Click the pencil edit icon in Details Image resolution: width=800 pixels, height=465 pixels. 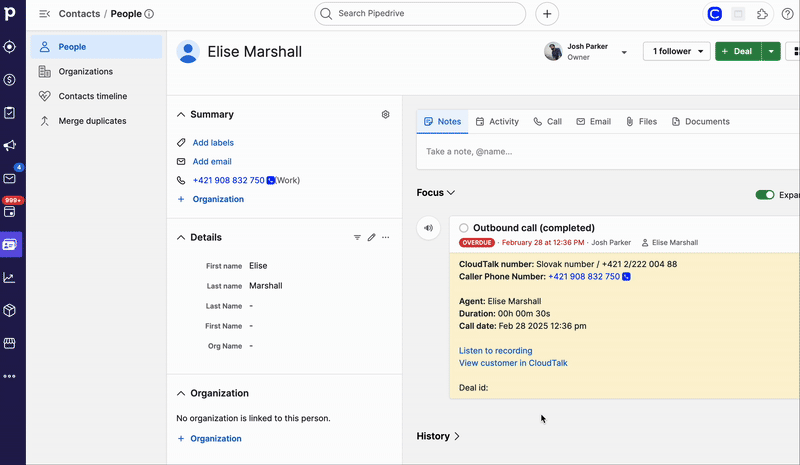pyautogui.click(x=371, y=238)
